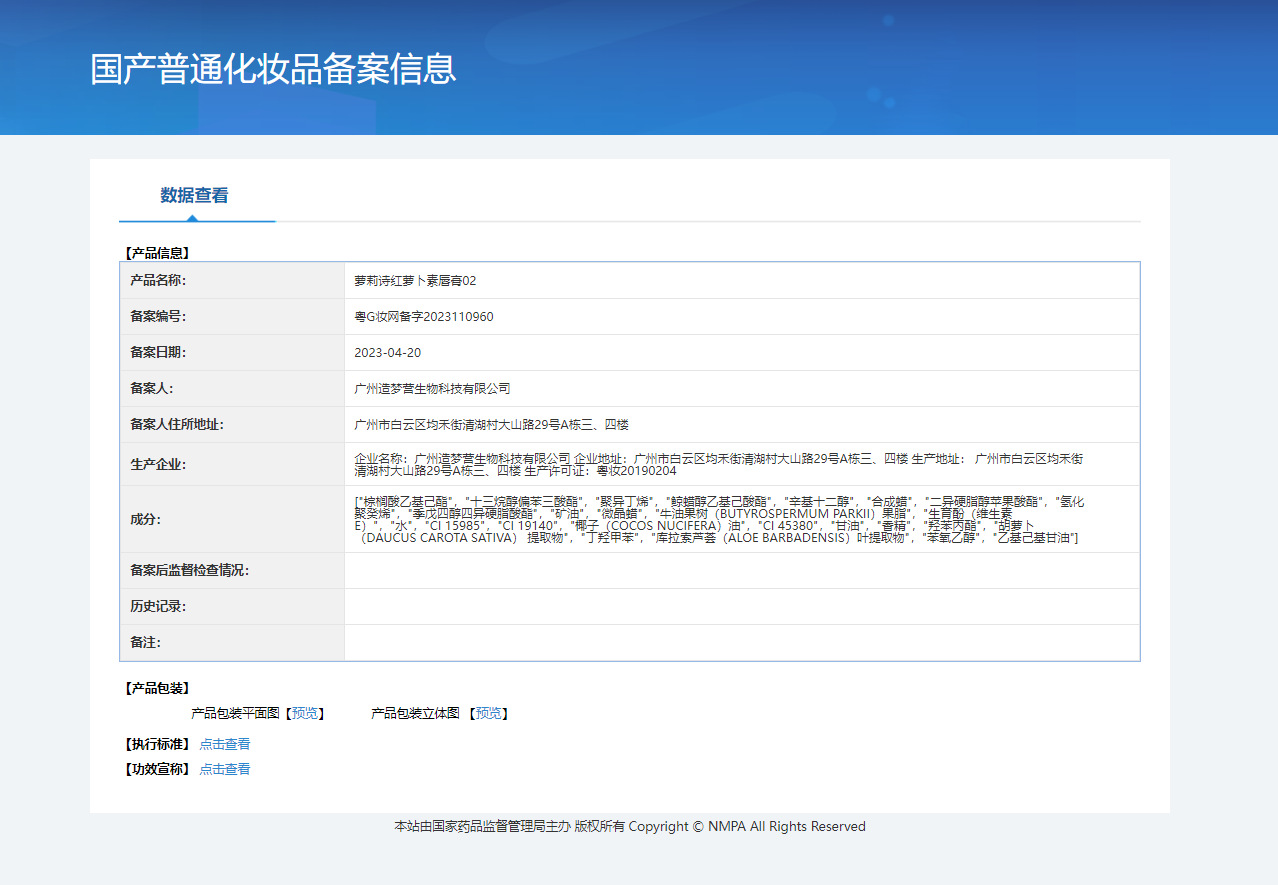Viewport: 1278px width, 885px height.
Task: Click the 成分 ingredients list text
Action: point(719,519)
